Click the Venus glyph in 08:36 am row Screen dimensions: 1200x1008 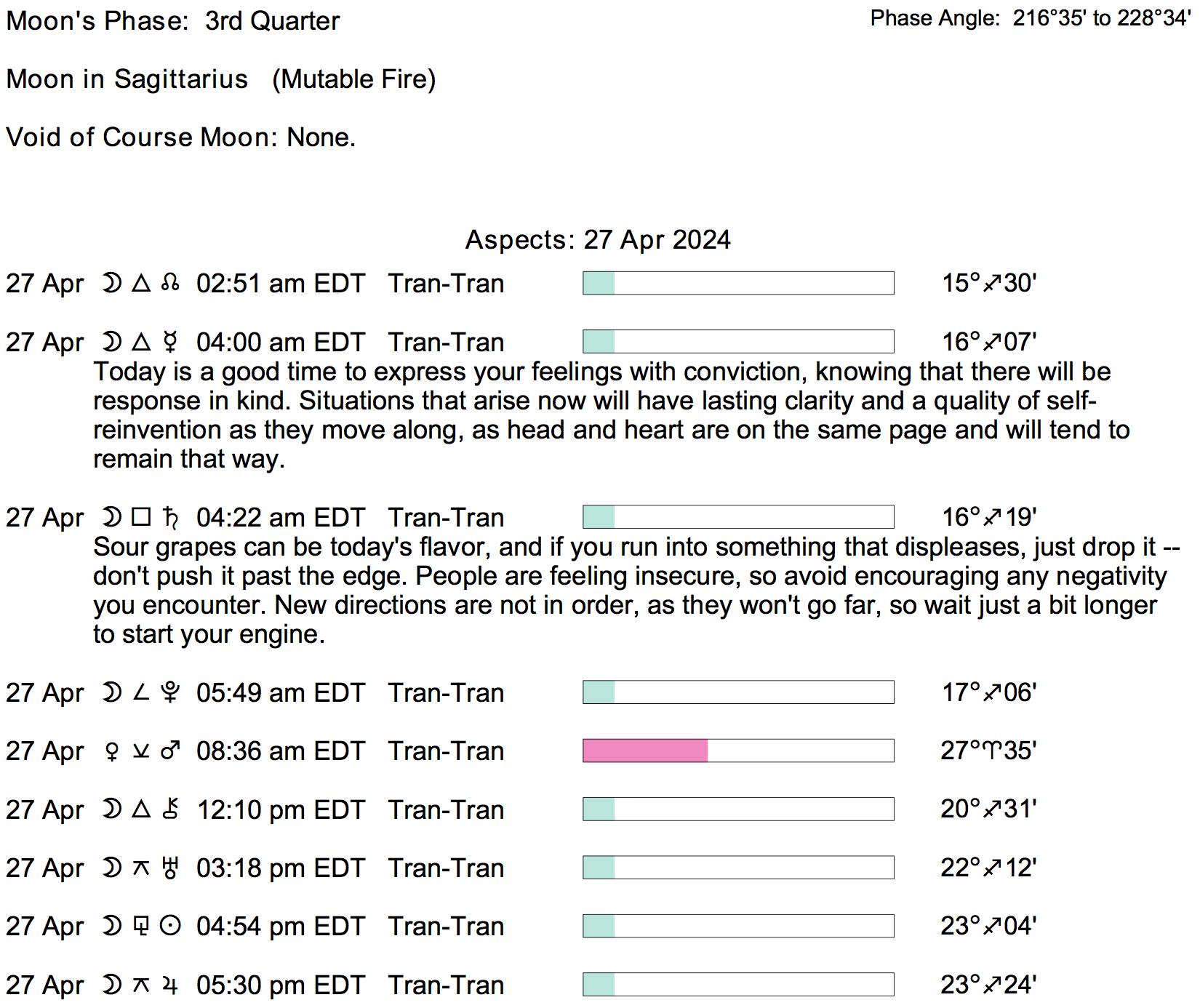(x=111, y=751)
